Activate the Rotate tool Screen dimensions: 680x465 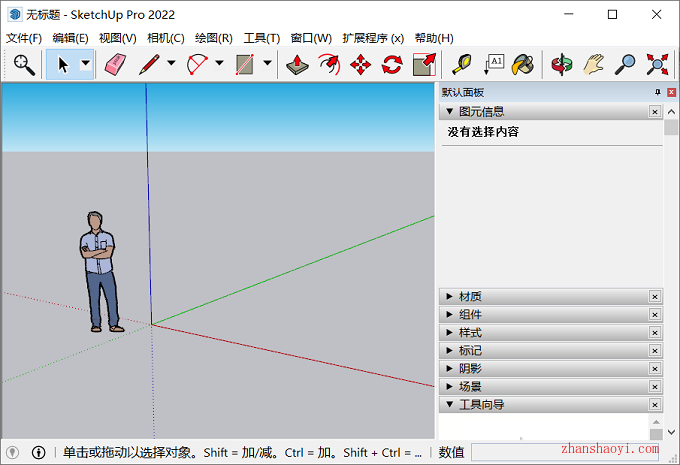[392, 65]
